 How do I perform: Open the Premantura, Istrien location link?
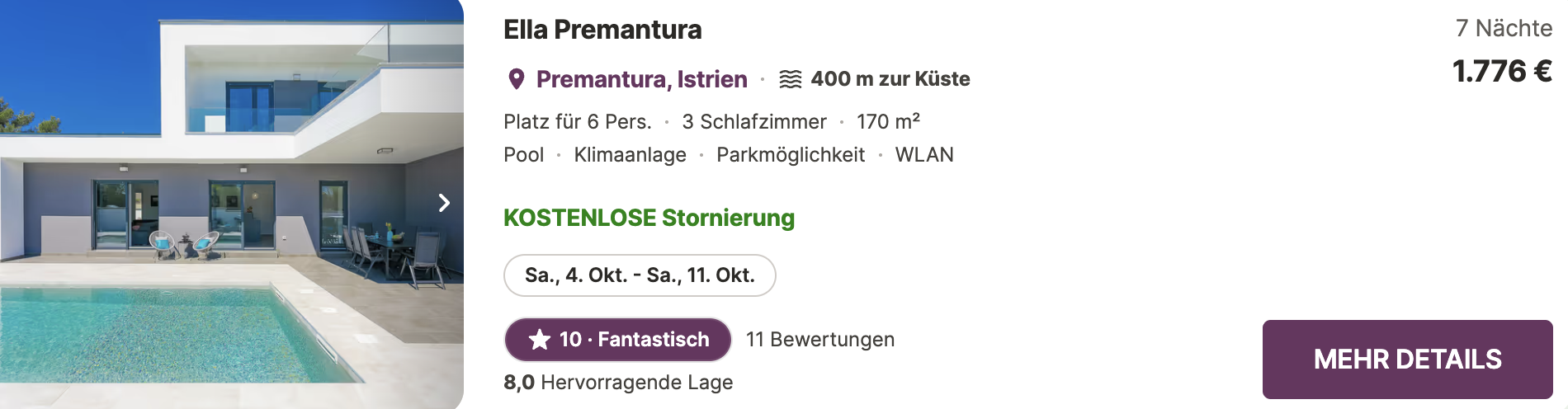pos(641,79)
